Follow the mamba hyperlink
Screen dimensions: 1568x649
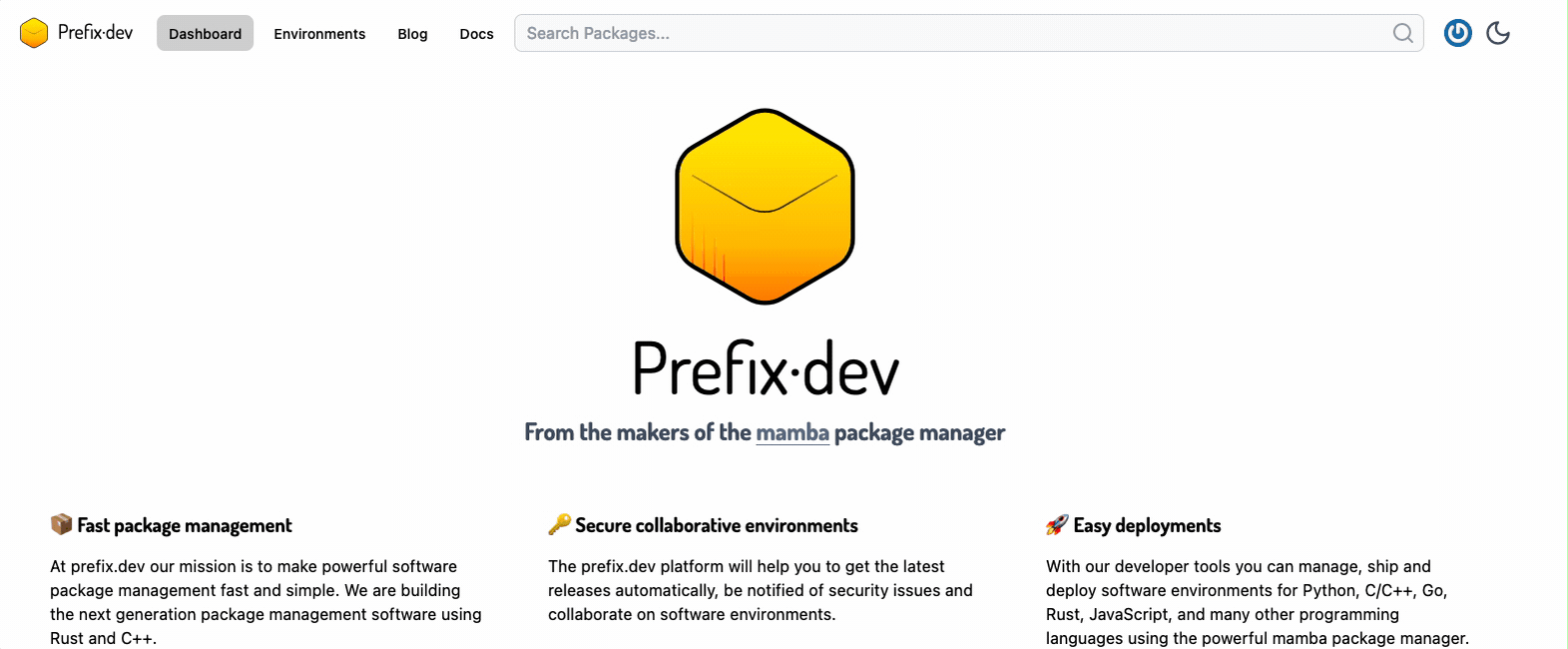[792, 432]
